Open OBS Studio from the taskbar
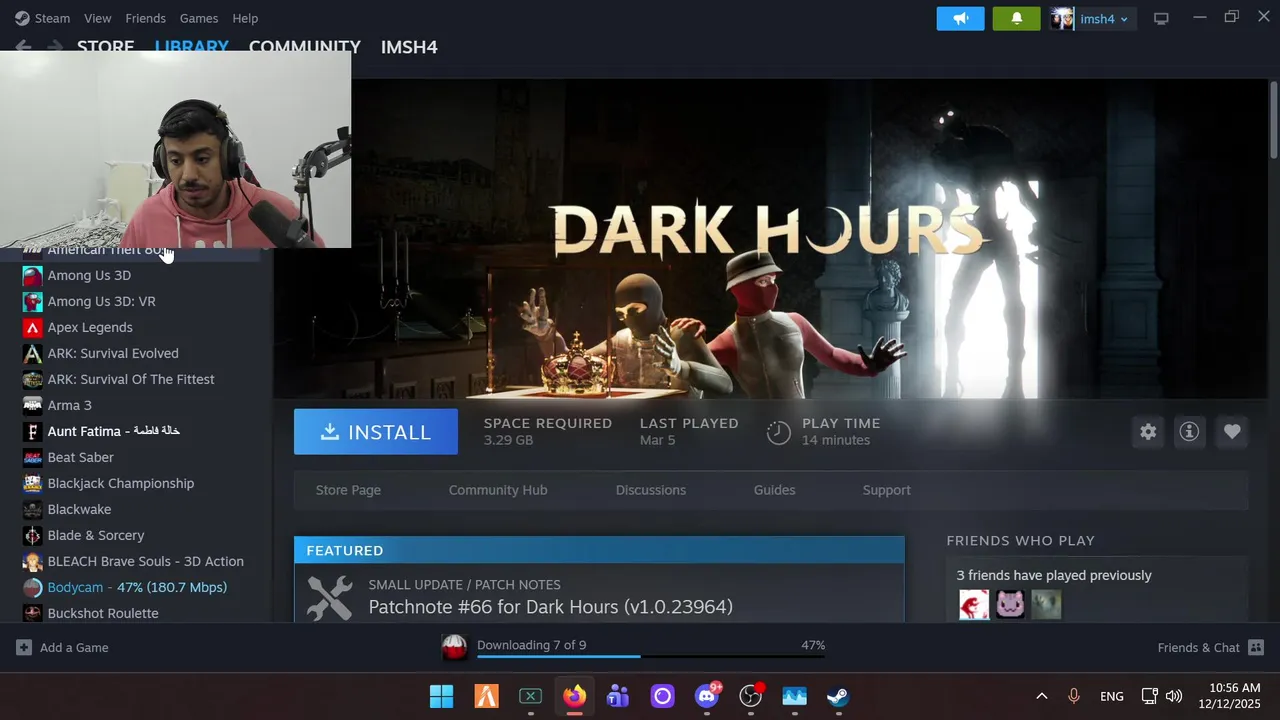Viewport: 1280px width, 720px height. click(x=750, y=696)
